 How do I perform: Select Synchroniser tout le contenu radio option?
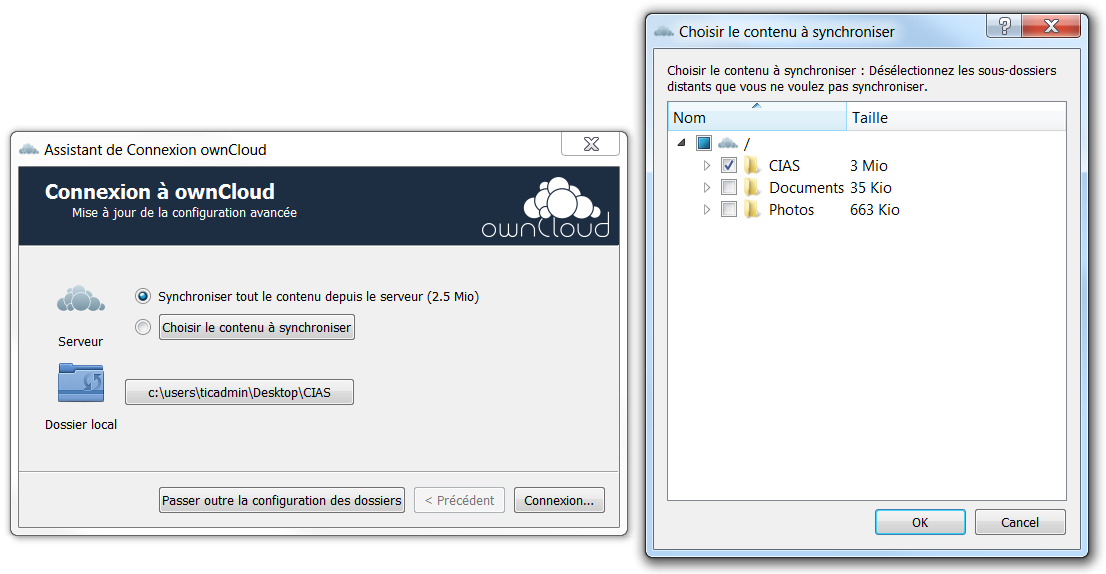143,297
